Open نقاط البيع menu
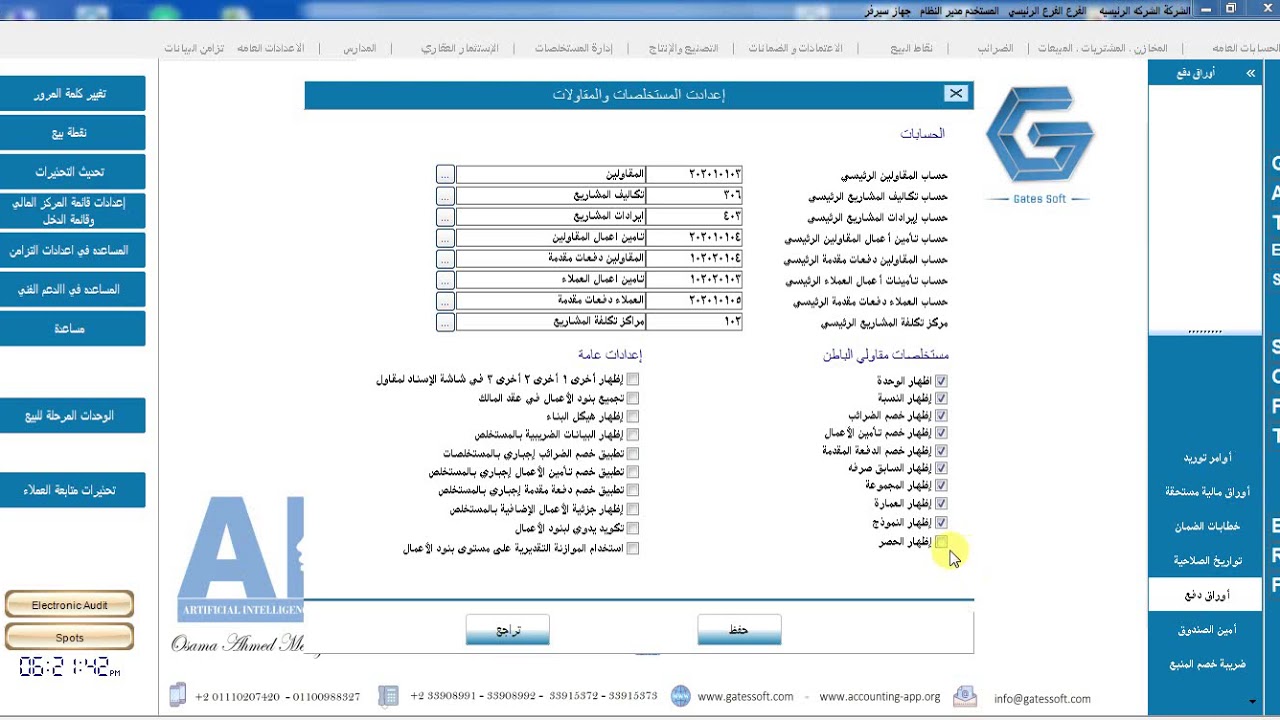Screen dimensions: 1280x720 click(912, 48)
